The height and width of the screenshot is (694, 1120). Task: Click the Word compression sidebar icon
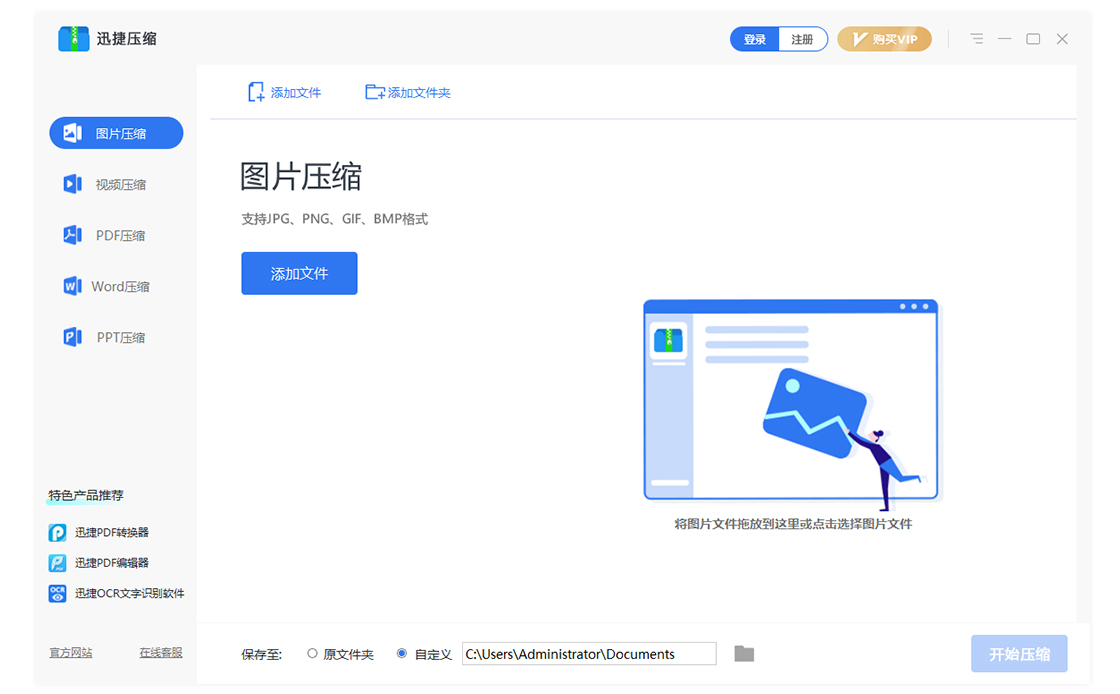72,286
